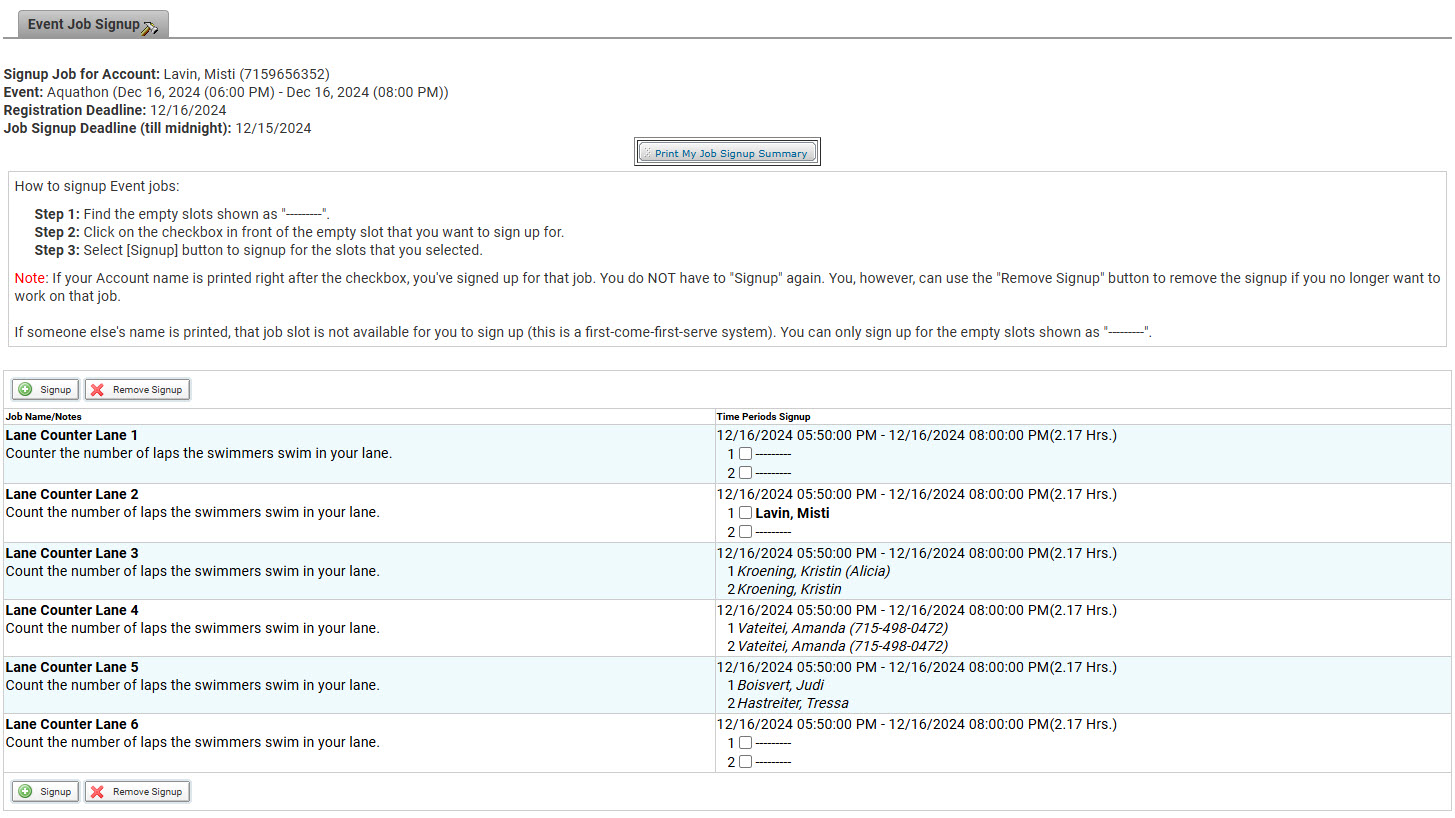Tick the checkbox beside Lavin, Misti in Lane 2
This screenshot has width=1455, height=818.
(x=745, y=513)
